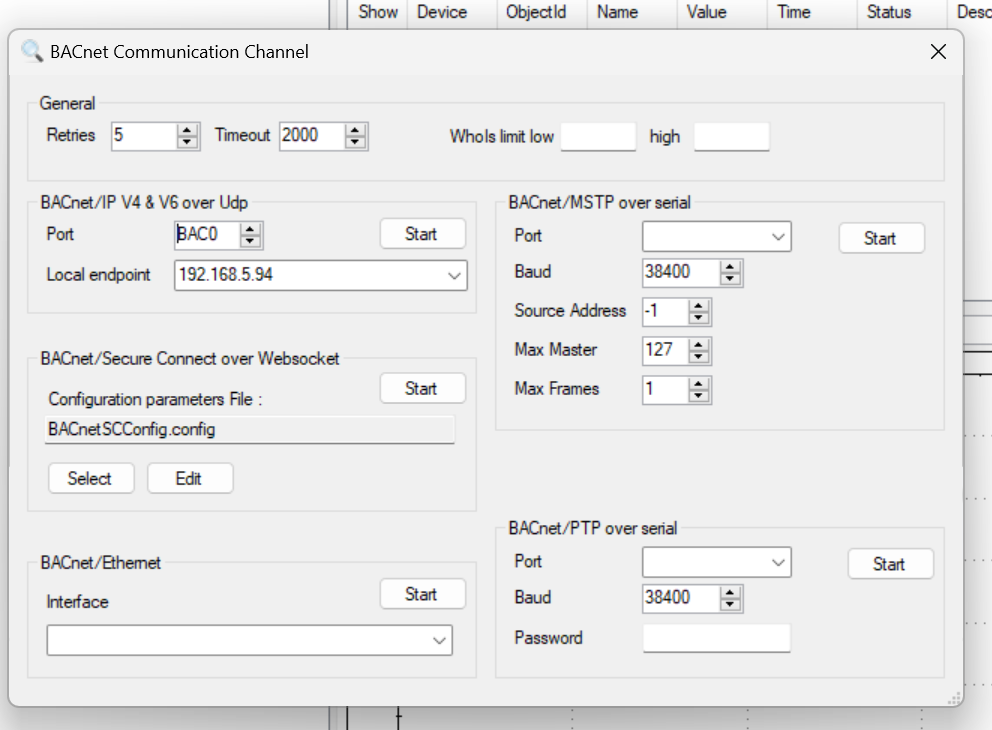This screenshot has width=992, height=730.
Task: Increase the Timeout value with up arrow
Action: click(x=355, y=130)
